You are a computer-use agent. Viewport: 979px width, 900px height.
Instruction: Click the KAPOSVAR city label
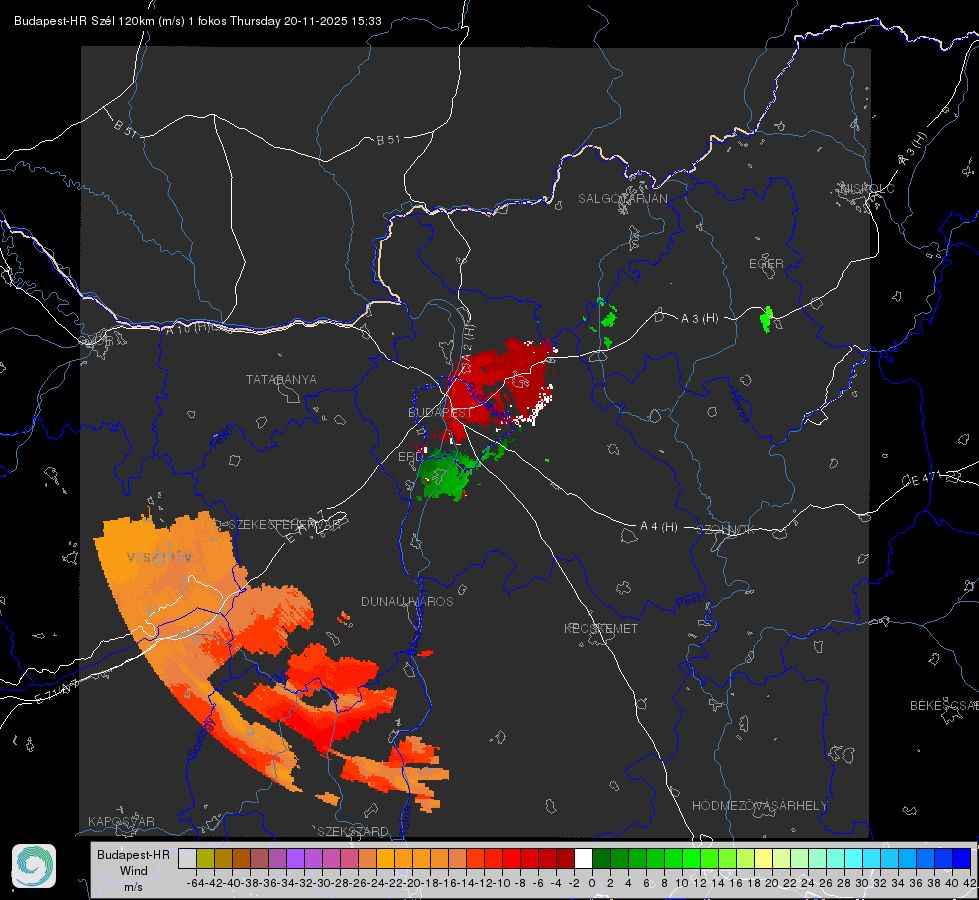point(121,821)
